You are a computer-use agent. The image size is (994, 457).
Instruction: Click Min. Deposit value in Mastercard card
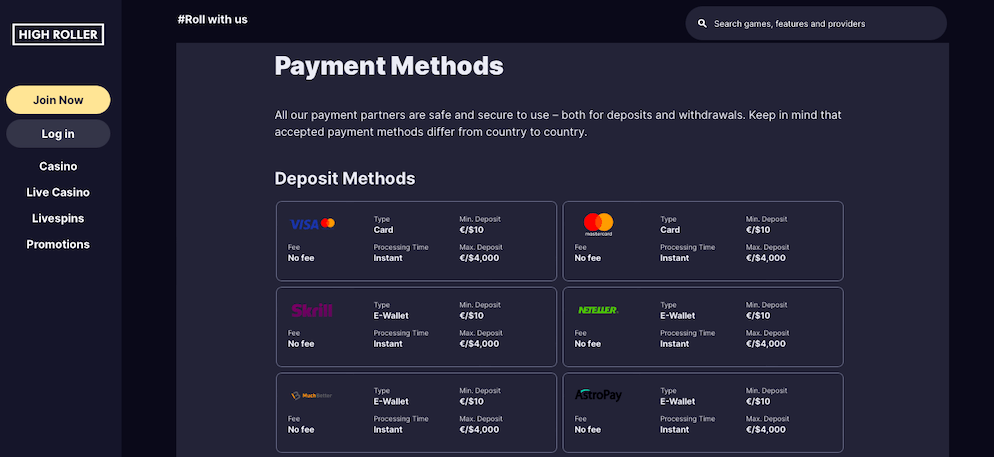758,230
